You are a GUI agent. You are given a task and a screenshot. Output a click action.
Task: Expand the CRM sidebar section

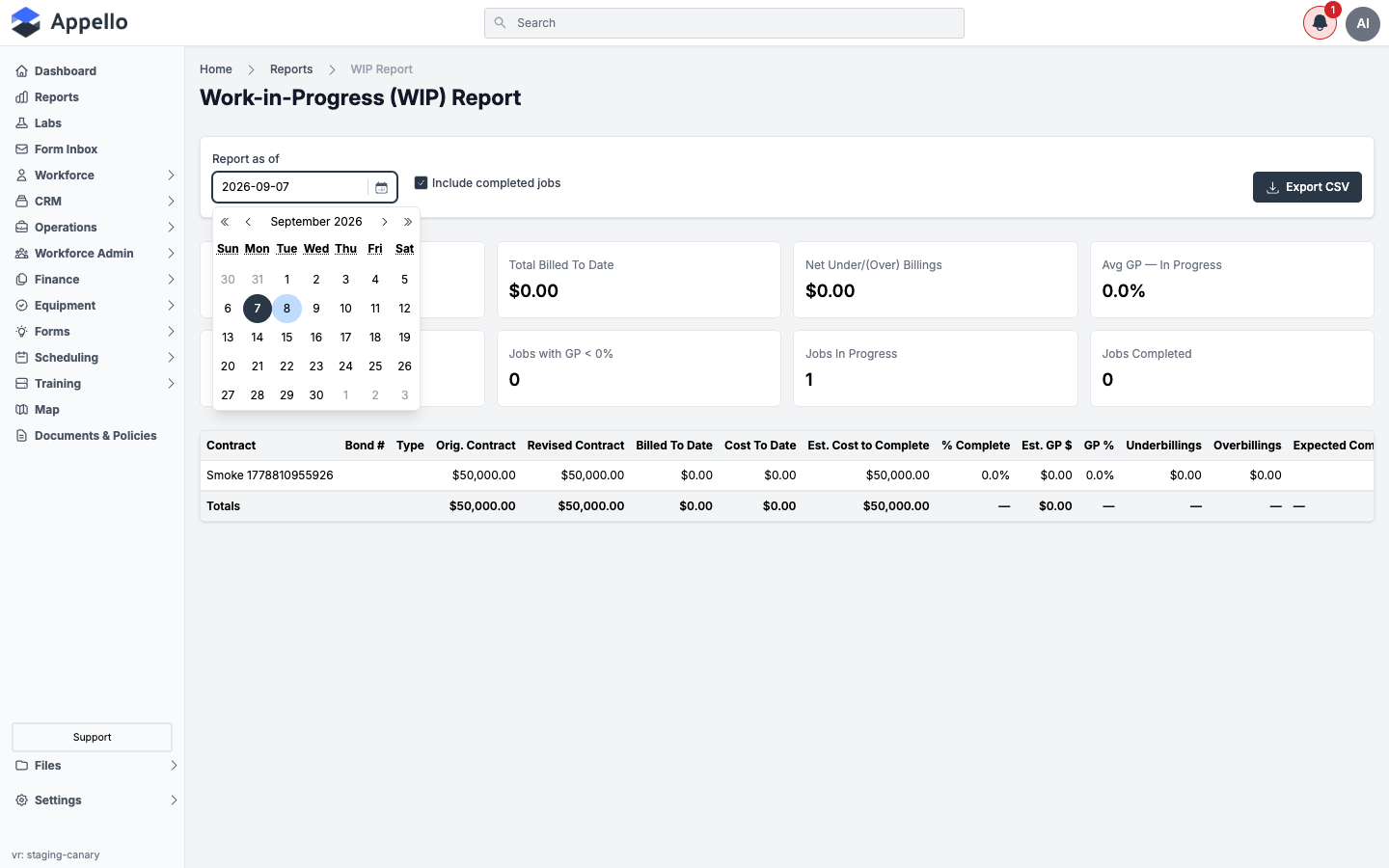tap(171, 202)
